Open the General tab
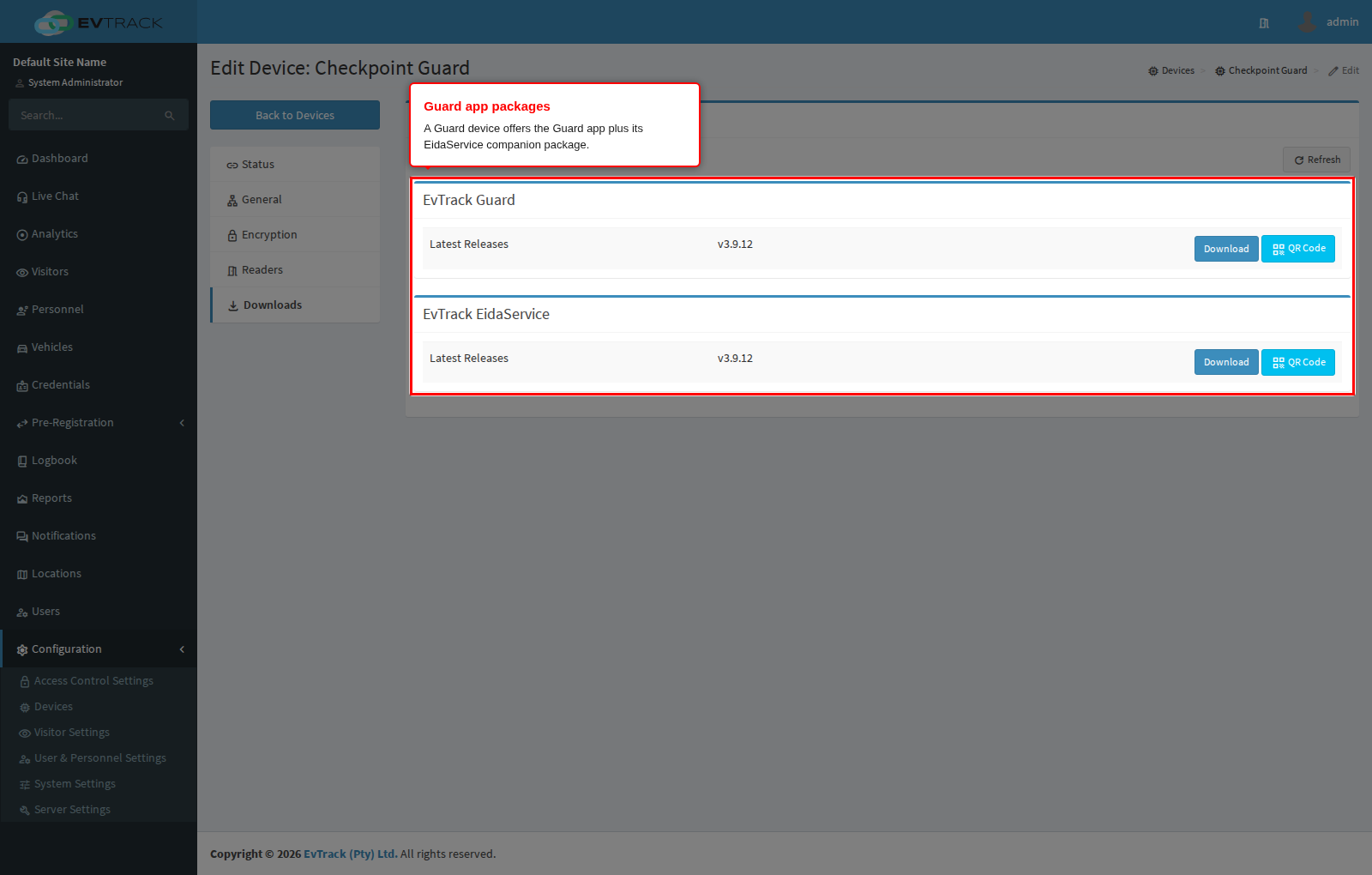This screenshot has width=1372, height=875. coord(295,200)
